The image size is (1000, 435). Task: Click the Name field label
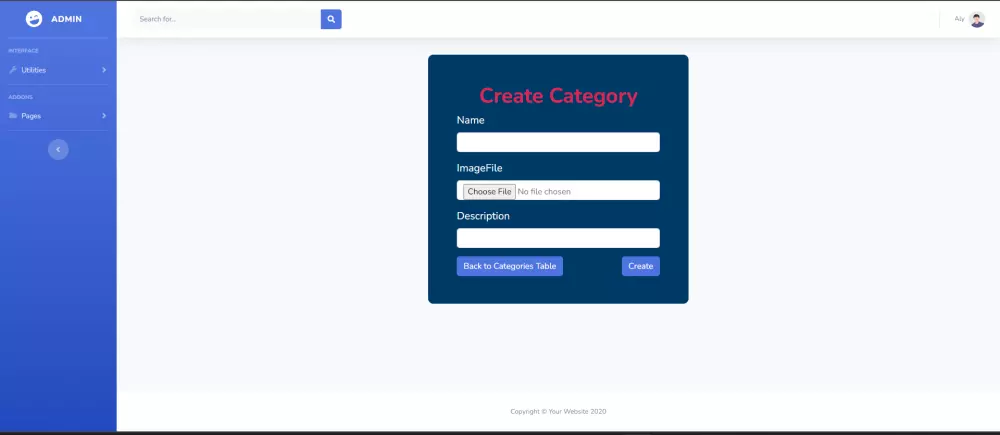471,120
